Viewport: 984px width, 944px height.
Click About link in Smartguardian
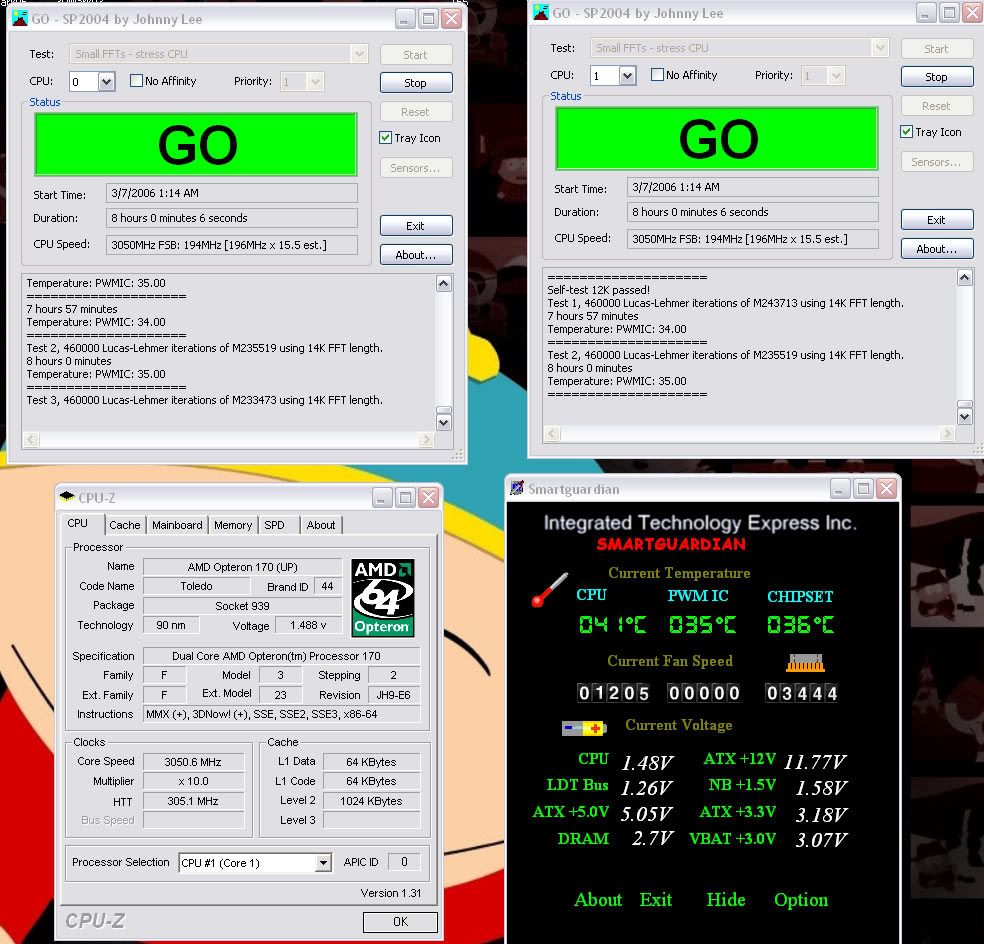pyautogui.click(x=598, y=899)
